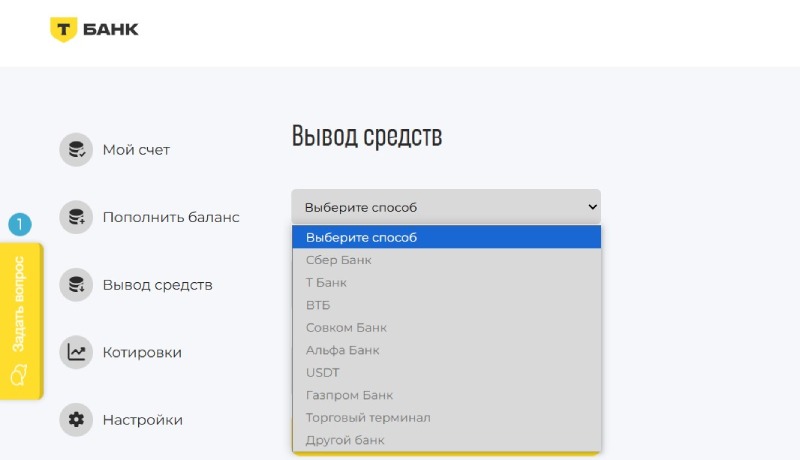Click the БАНК wordmark in header
This screenshot has width=800, height=460.
click(x=110, y=29)
